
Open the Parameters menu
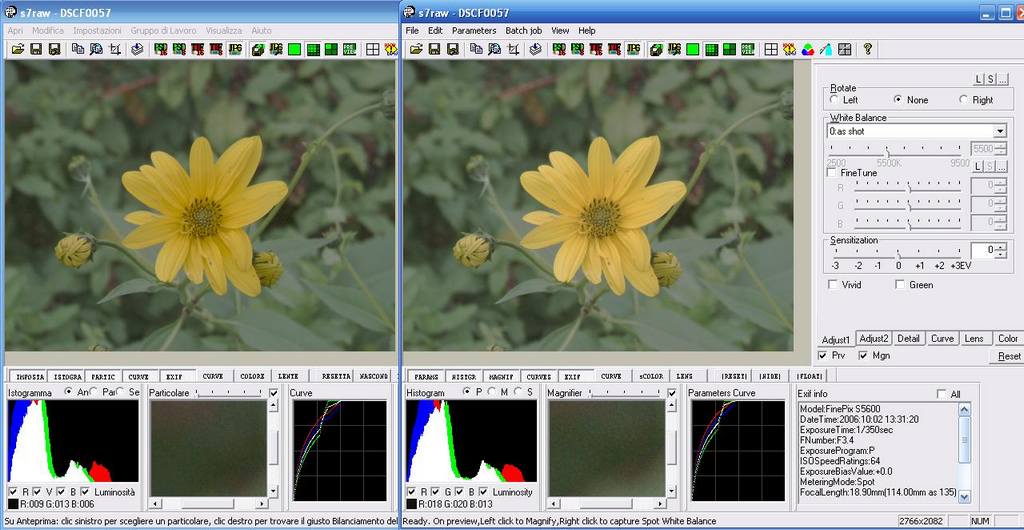tap(474, 31)
